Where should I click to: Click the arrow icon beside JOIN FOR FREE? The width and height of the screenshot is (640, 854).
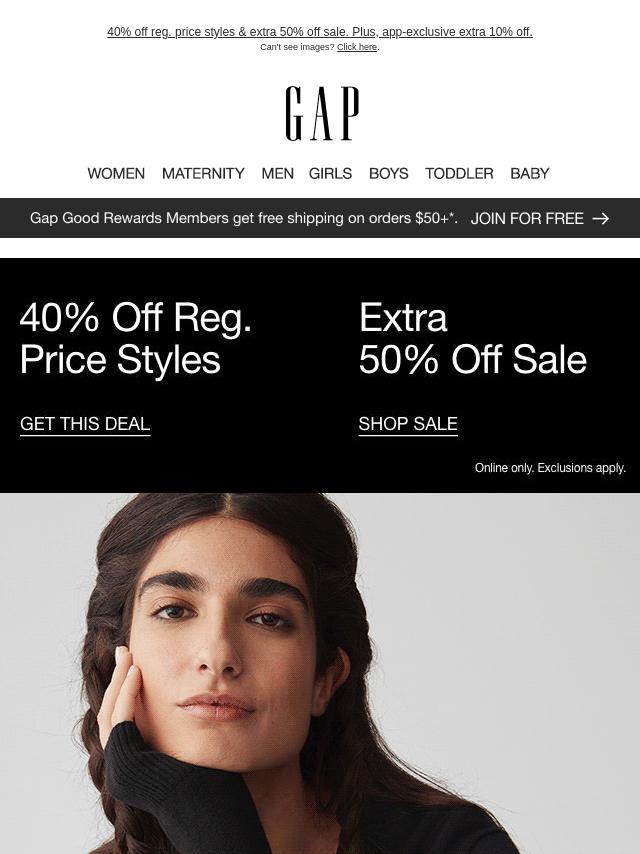pos(600,218)
